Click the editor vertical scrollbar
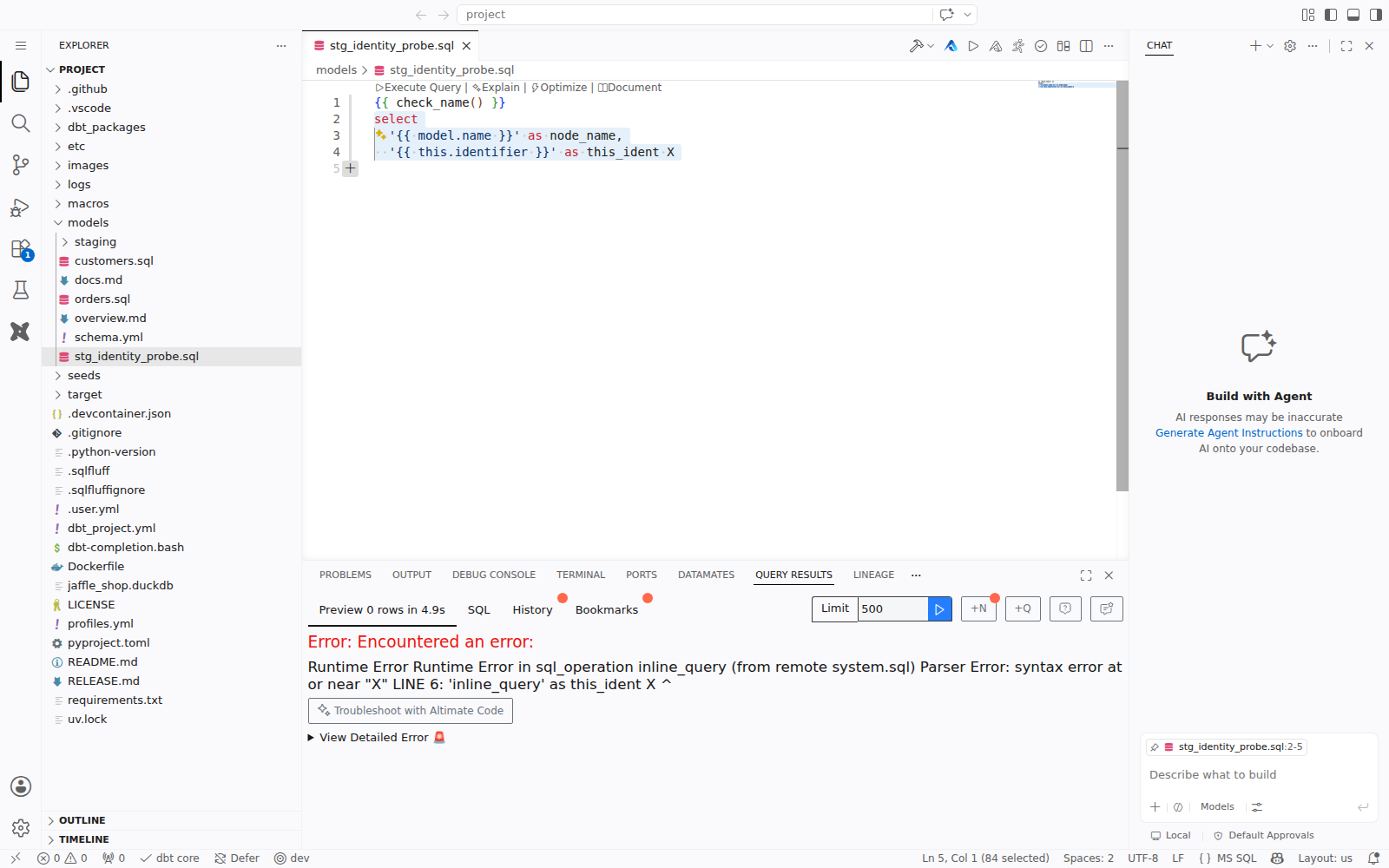Screen dimensions: 1389x868 pyautogui.click(x=1122, y=286)
